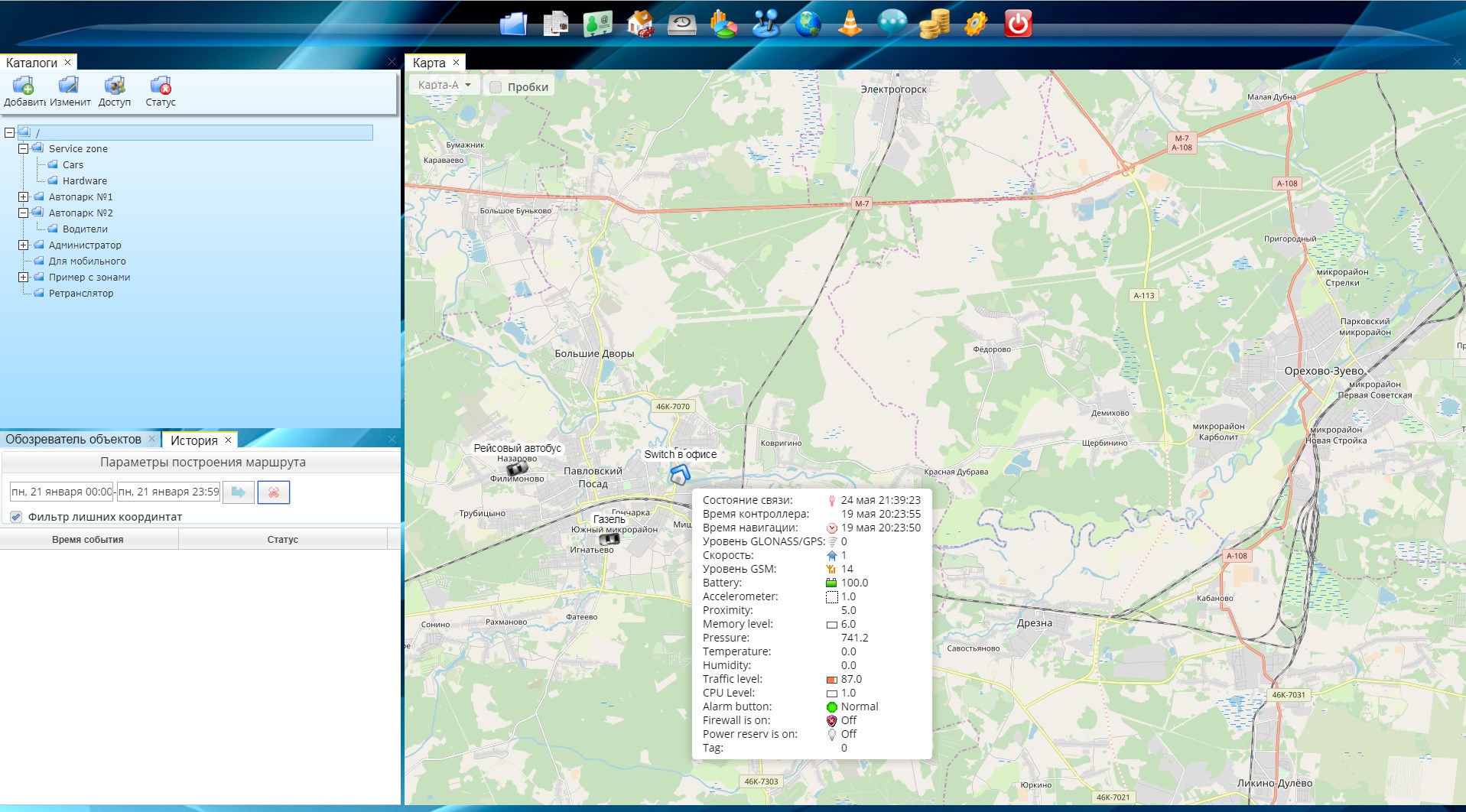Open the speech bubble messages icon

[892, 24]
